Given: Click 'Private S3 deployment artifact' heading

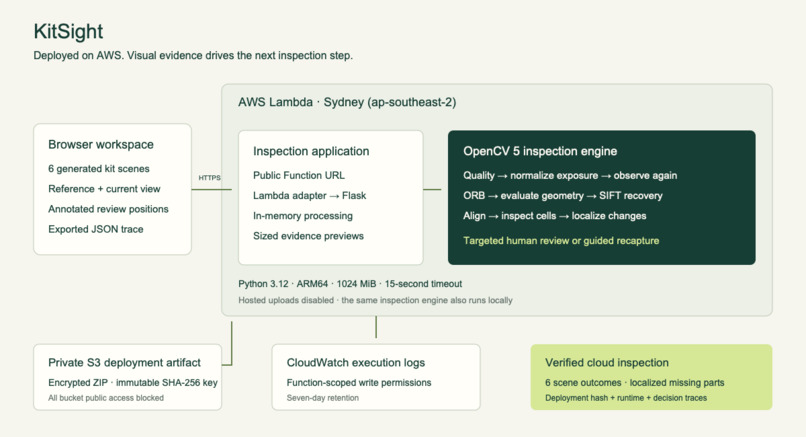Looking at the screenshot, I should tap(124, 362).
